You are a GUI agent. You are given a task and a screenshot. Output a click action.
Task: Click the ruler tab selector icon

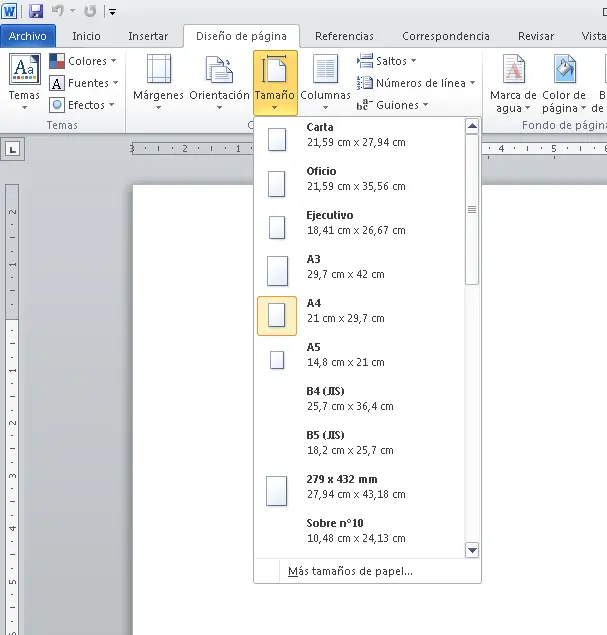[x=13, y=149]
